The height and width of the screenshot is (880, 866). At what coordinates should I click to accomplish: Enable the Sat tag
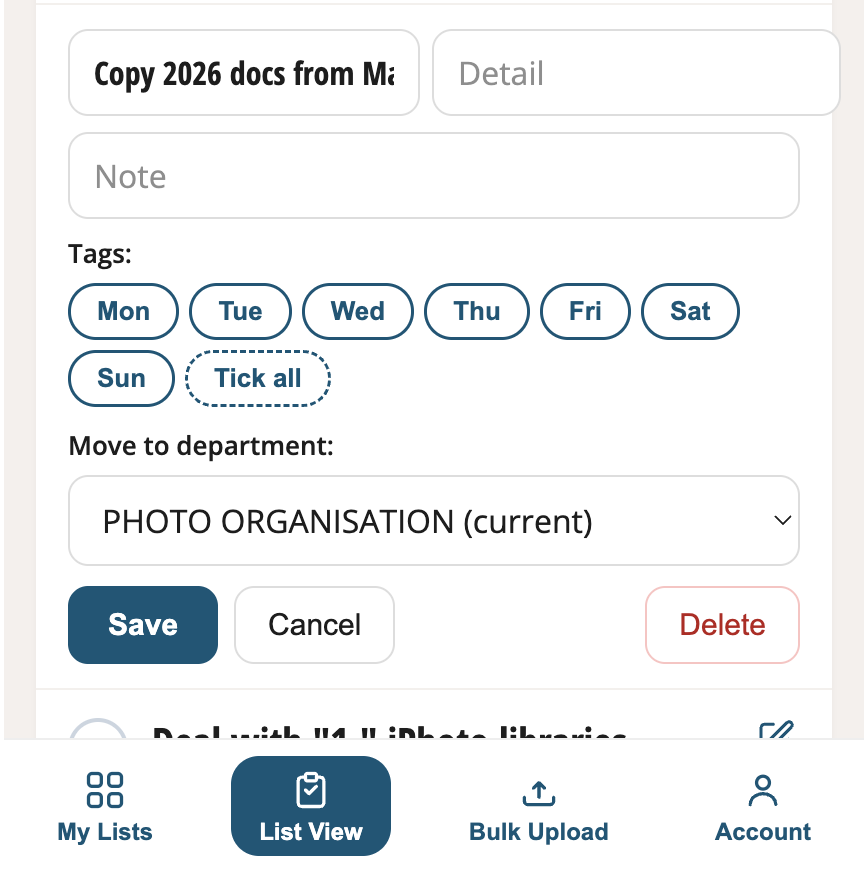coord(690,311)
